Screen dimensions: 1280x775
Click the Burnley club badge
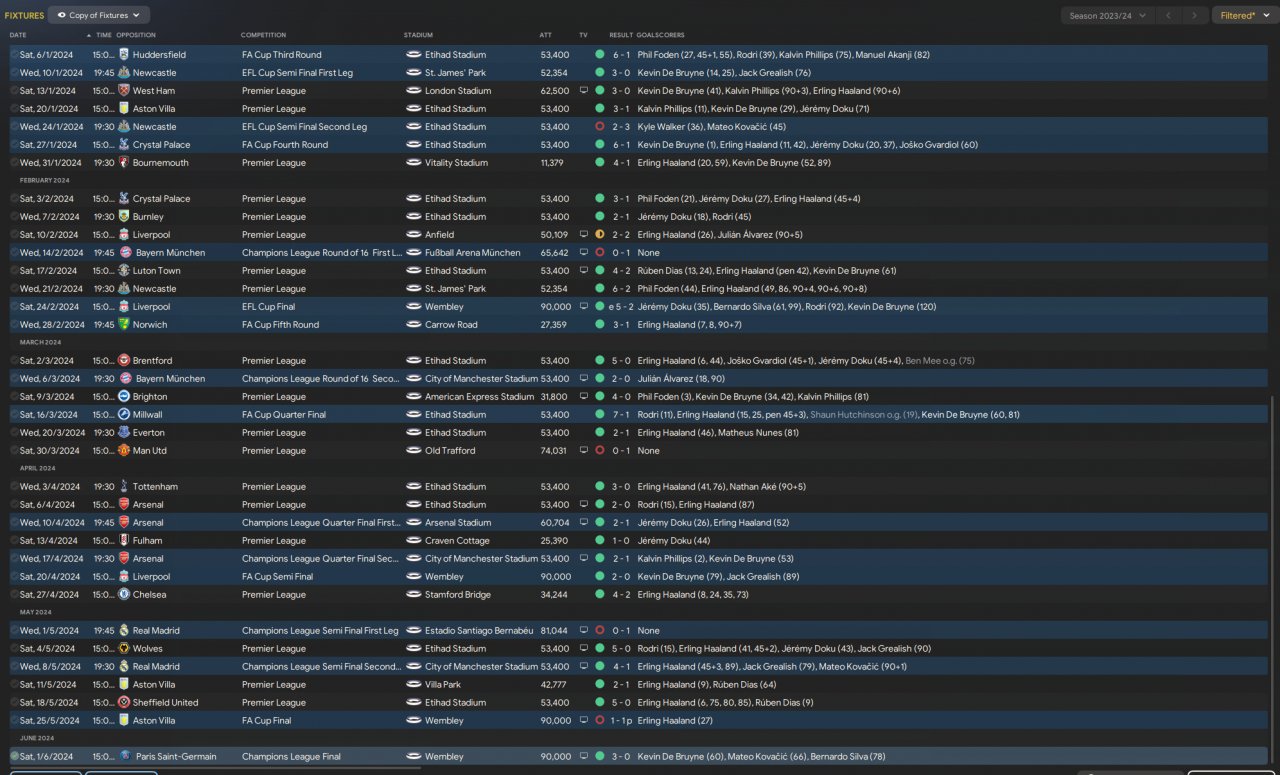pos(124,217)
